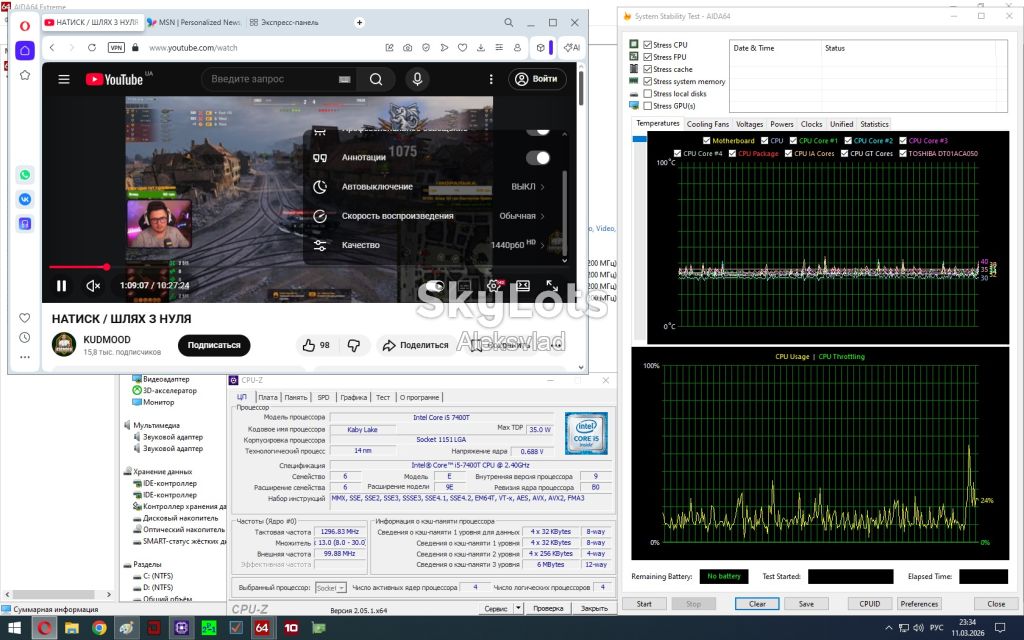Open the Скорость воспроизведения speed submenu
This screenshot has height=640, width=1024.
[432, 216]
